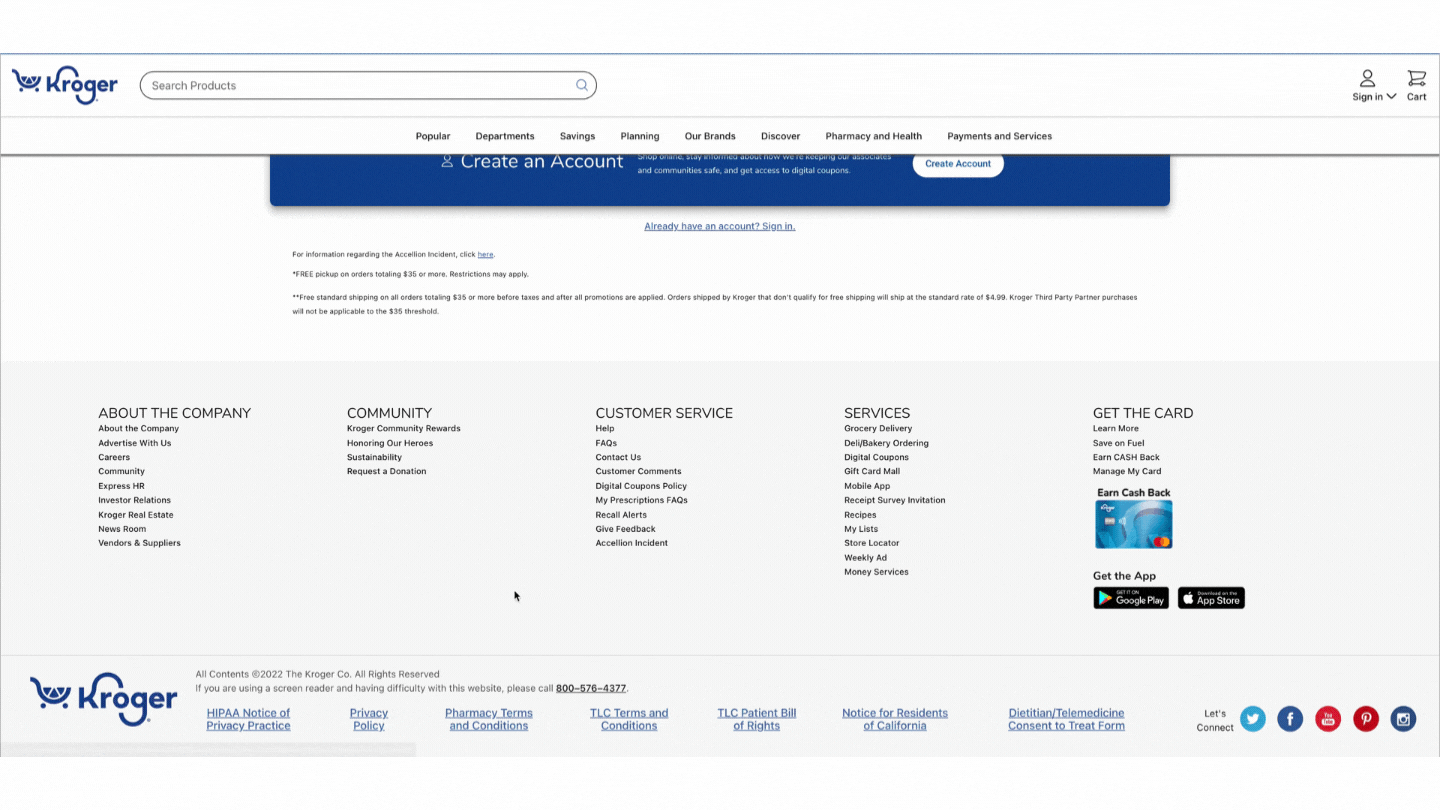Viewport: 1440px width, 810px height.
Task: Click the App Store badge
Action: 1211,598
